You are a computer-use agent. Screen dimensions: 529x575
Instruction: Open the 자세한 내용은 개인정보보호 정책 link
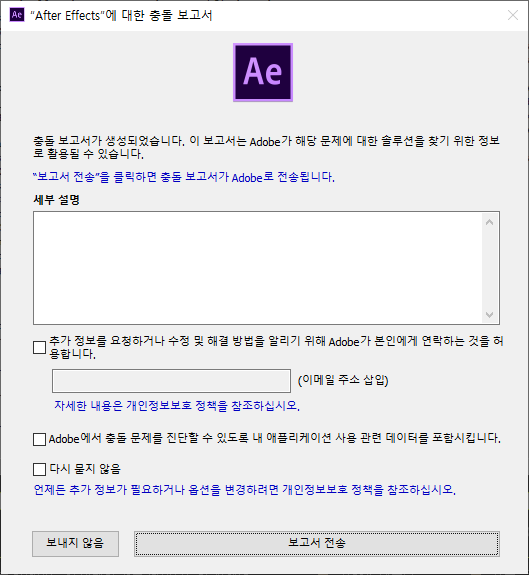pos(177,406)
